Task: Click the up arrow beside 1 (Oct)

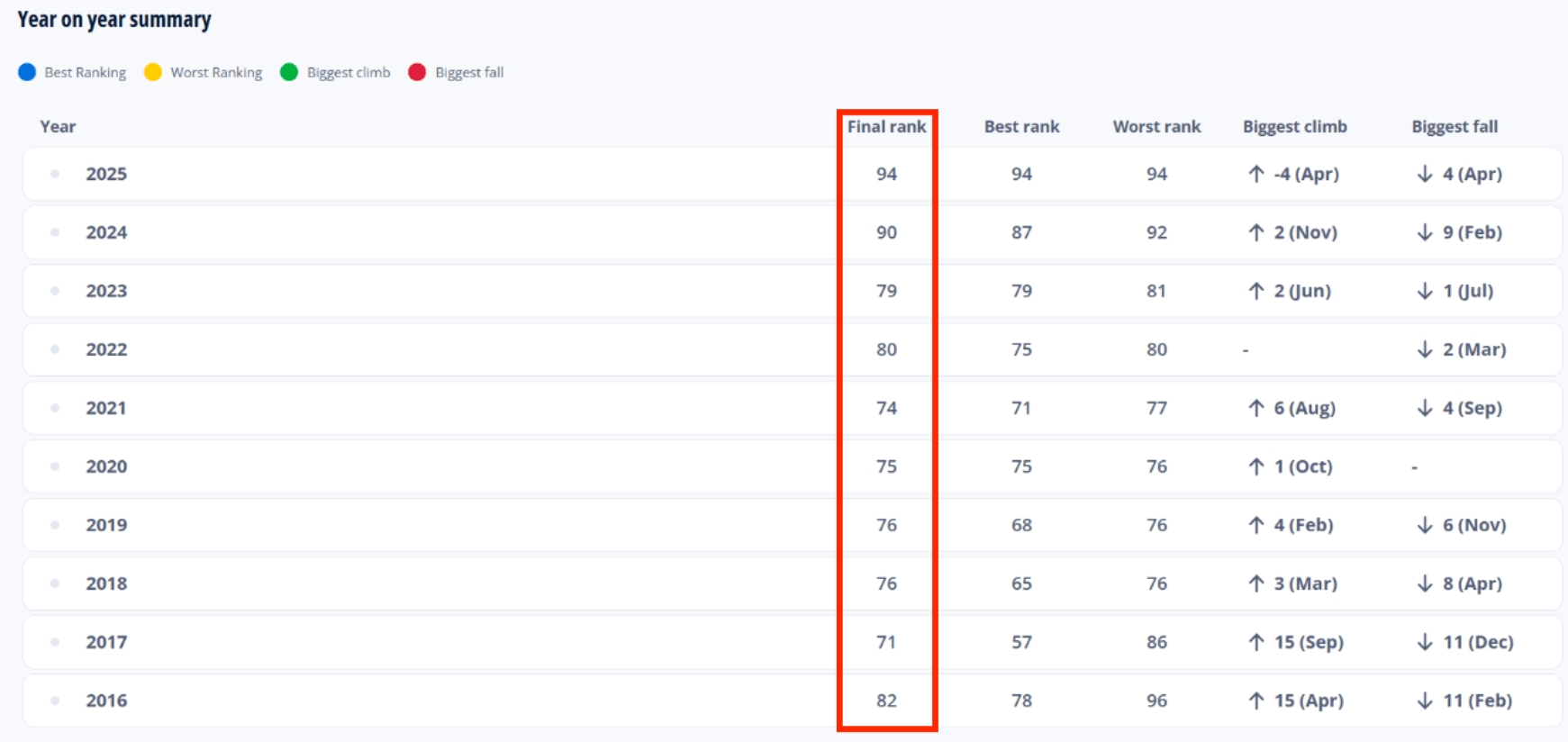Action: click(1255, 466)
